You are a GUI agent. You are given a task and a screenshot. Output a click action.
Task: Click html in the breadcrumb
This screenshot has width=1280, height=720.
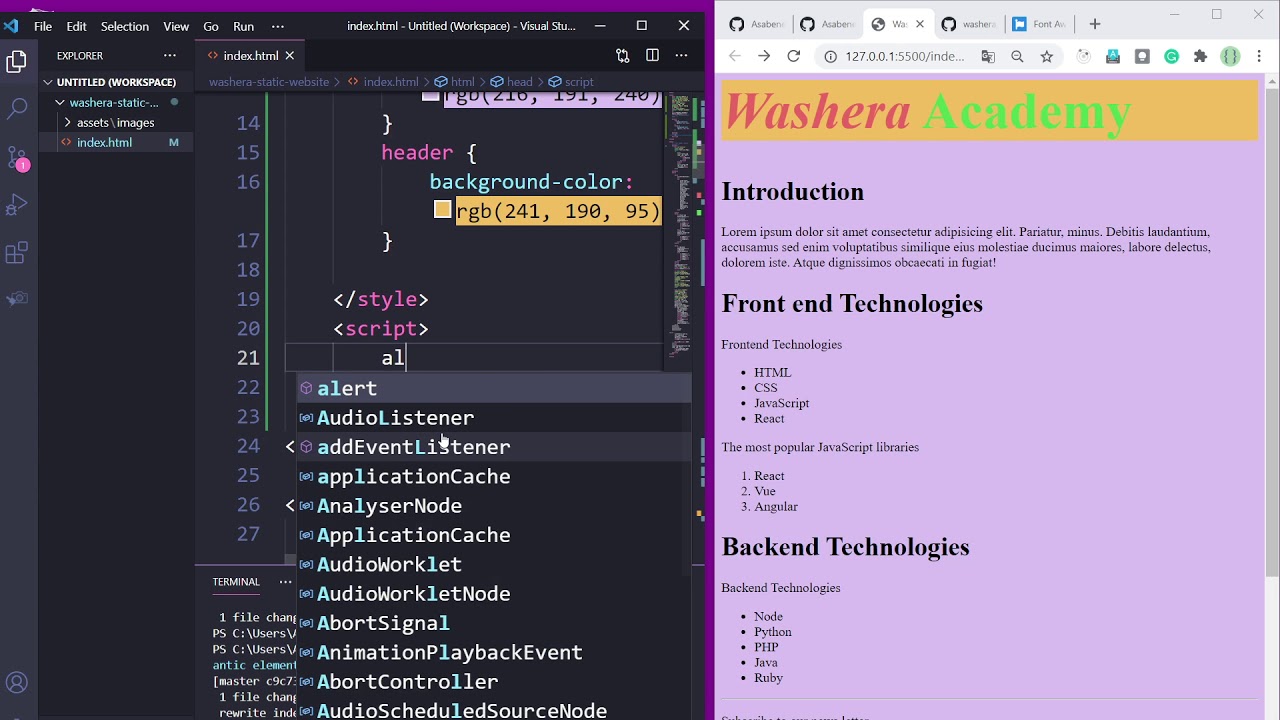click(x=463, y=82)
